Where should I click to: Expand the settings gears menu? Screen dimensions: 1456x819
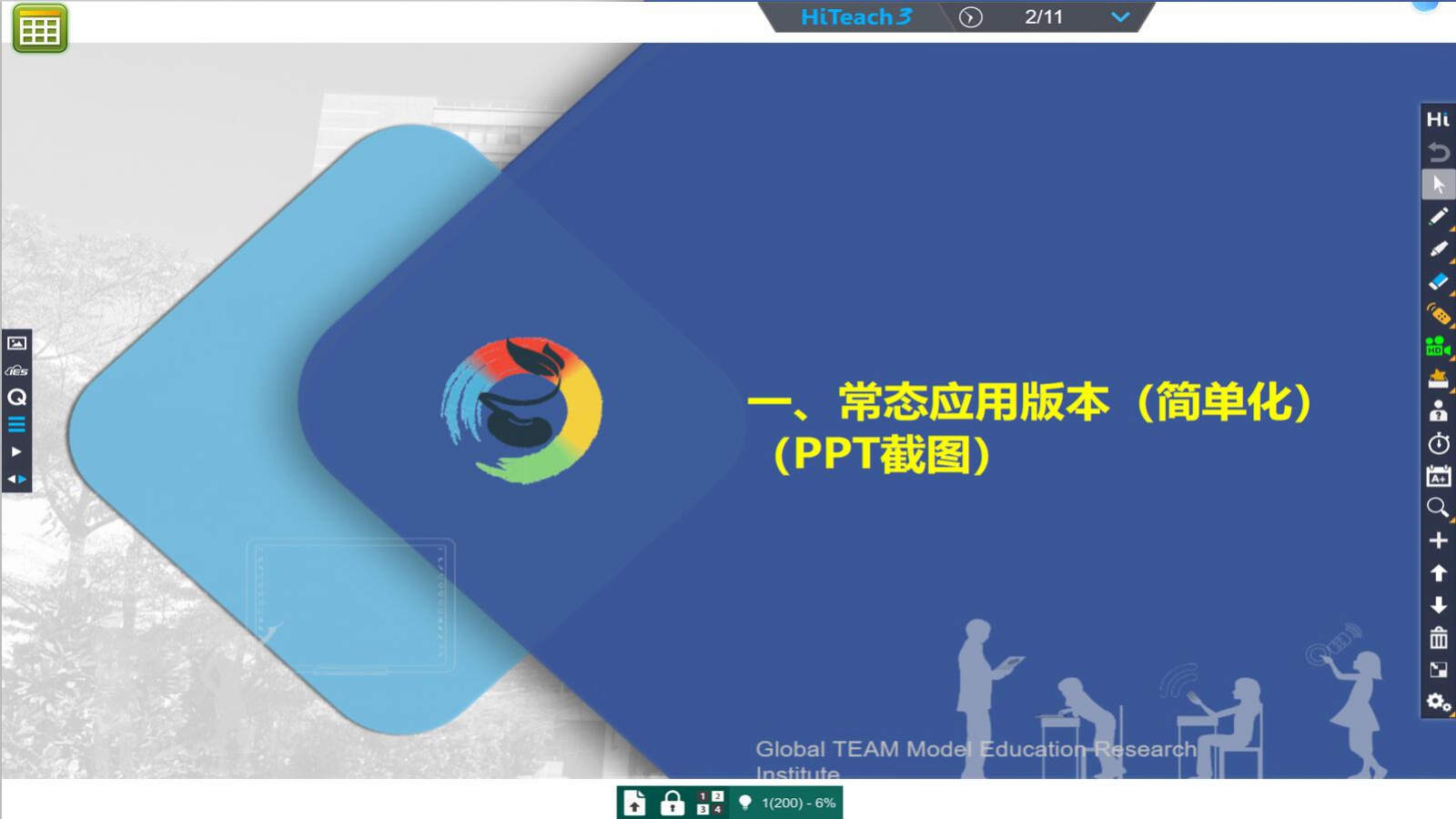pyautogui.click(x=1438, y=703)
